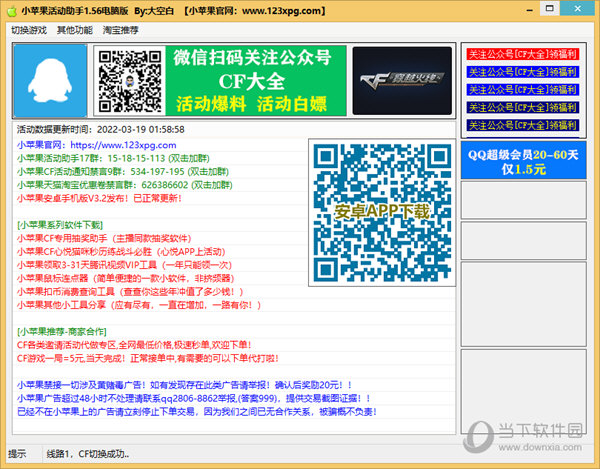The width and height of the screenshot is (600, 469).
Task: Open 小苹果其他小工具分享 entry
Action: tap(139, 305)
